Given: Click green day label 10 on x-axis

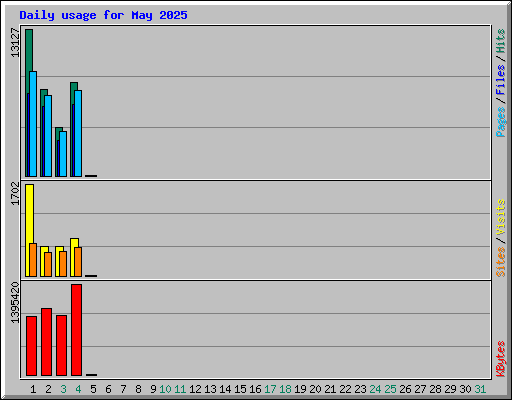Looking at the screenshot, I should tap(165, 389).
